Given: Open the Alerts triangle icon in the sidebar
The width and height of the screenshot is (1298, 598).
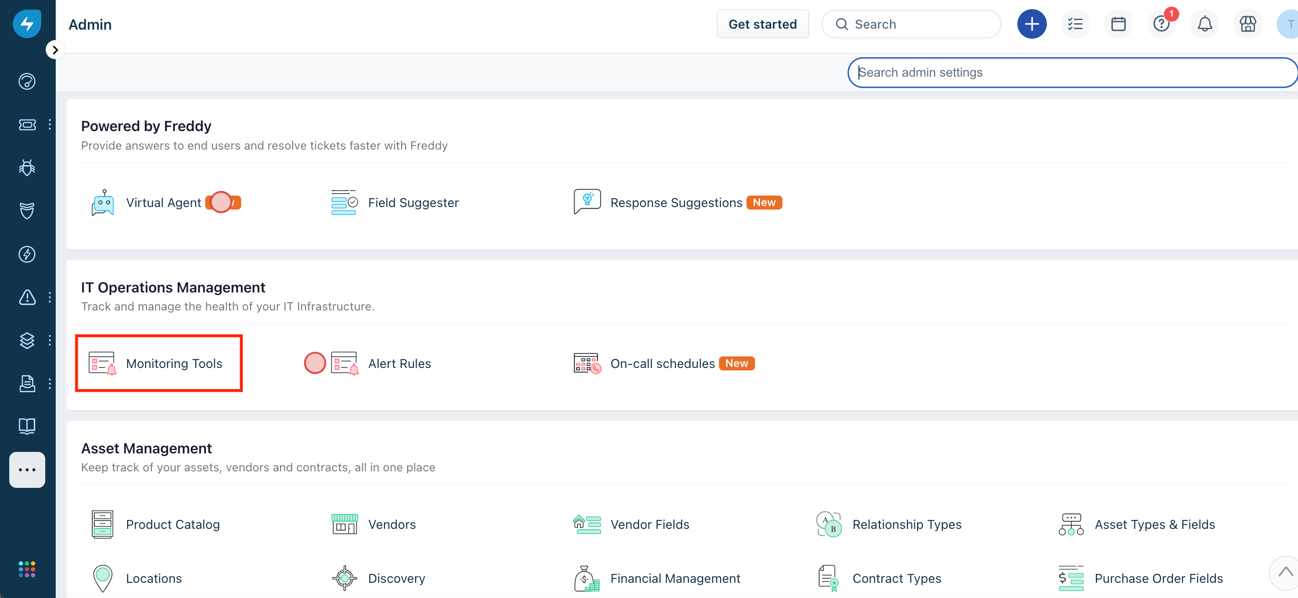Looking at the screenshot, I should tap(25, 297).
